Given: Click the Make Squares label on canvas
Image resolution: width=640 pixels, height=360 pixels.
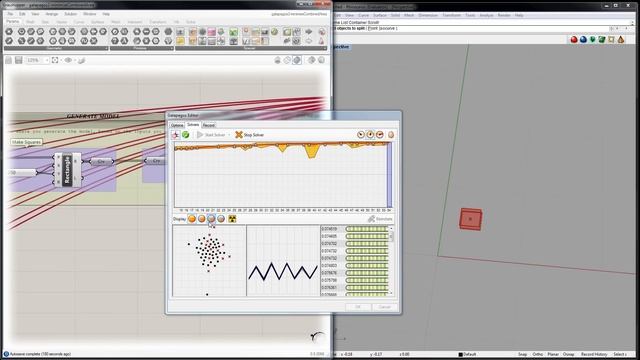Looking at the screenshot, I should click(27, 142).
